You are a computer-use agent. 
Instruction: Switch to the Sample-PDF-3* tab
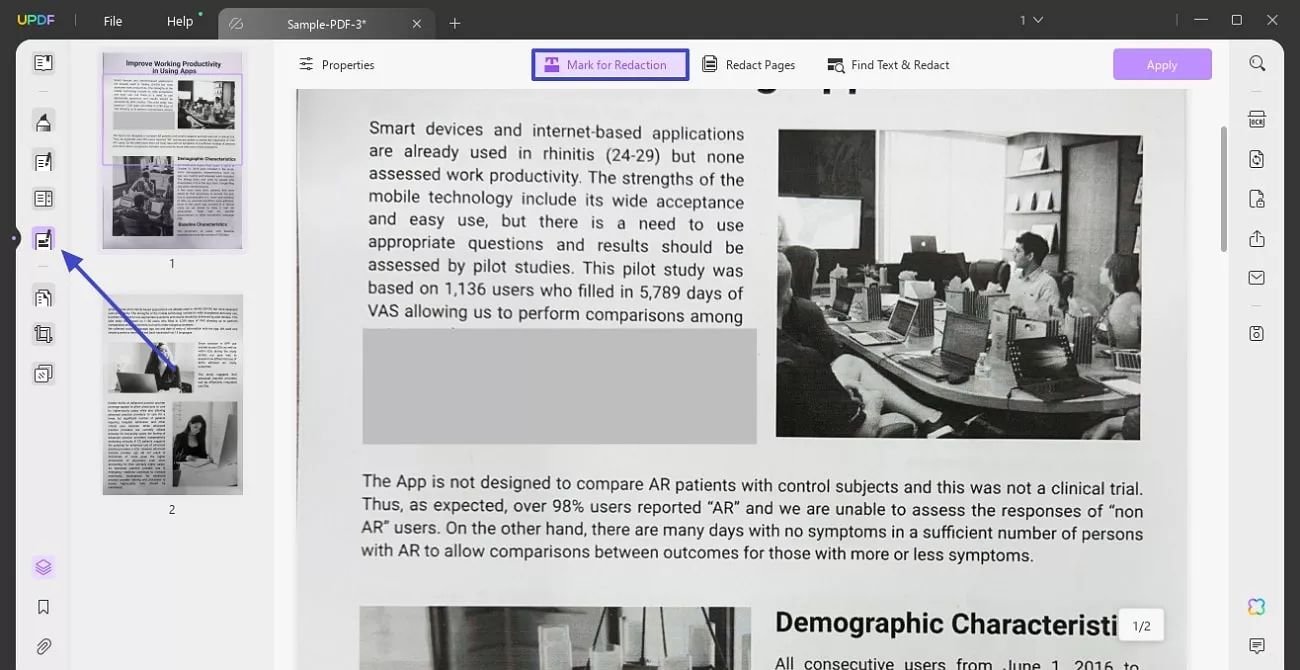[326, 23]
